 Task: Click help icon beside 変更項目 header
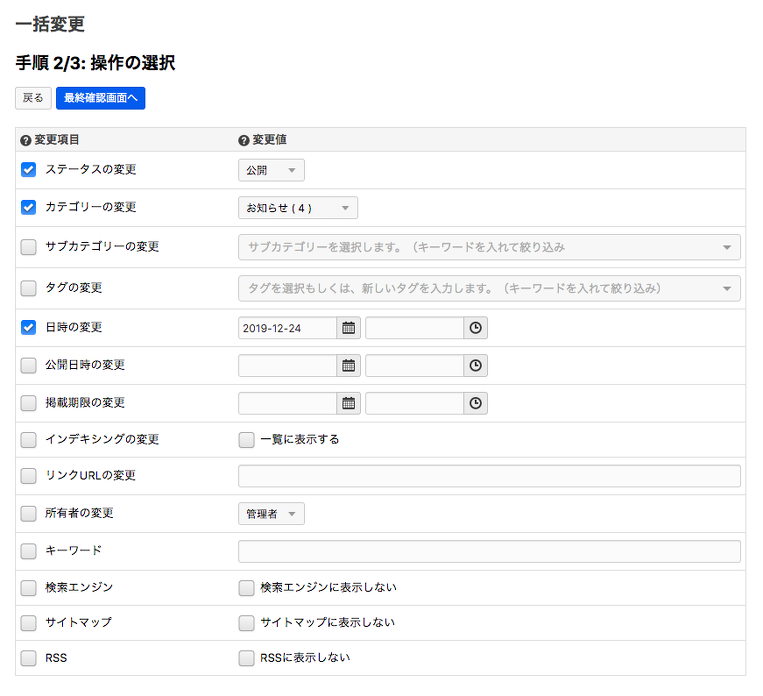click(x=26, y=140)
